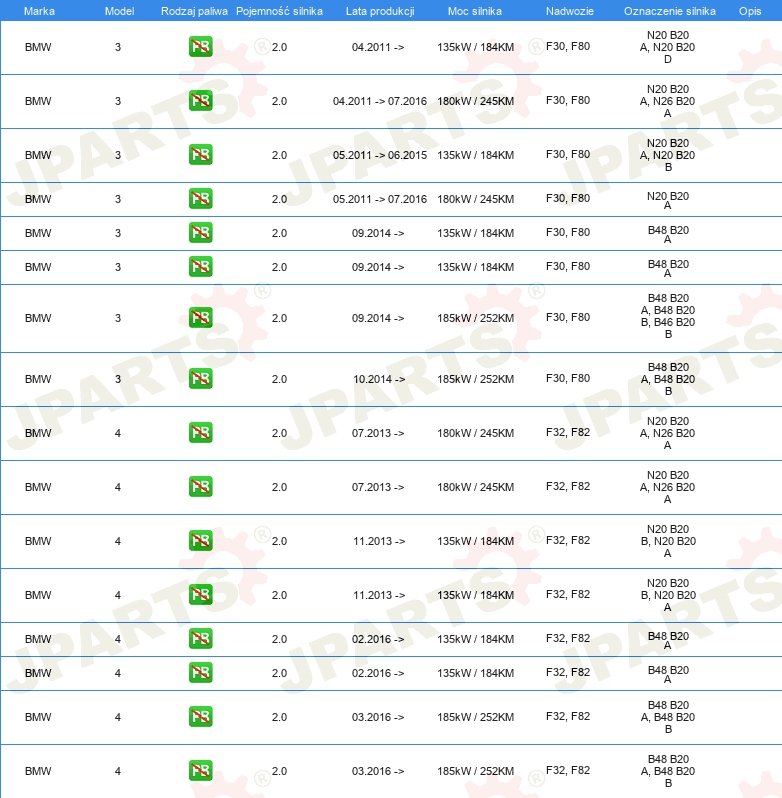Select capacity '2.0' in the 05.2011 -> 06.2015 row

(279, 155)
